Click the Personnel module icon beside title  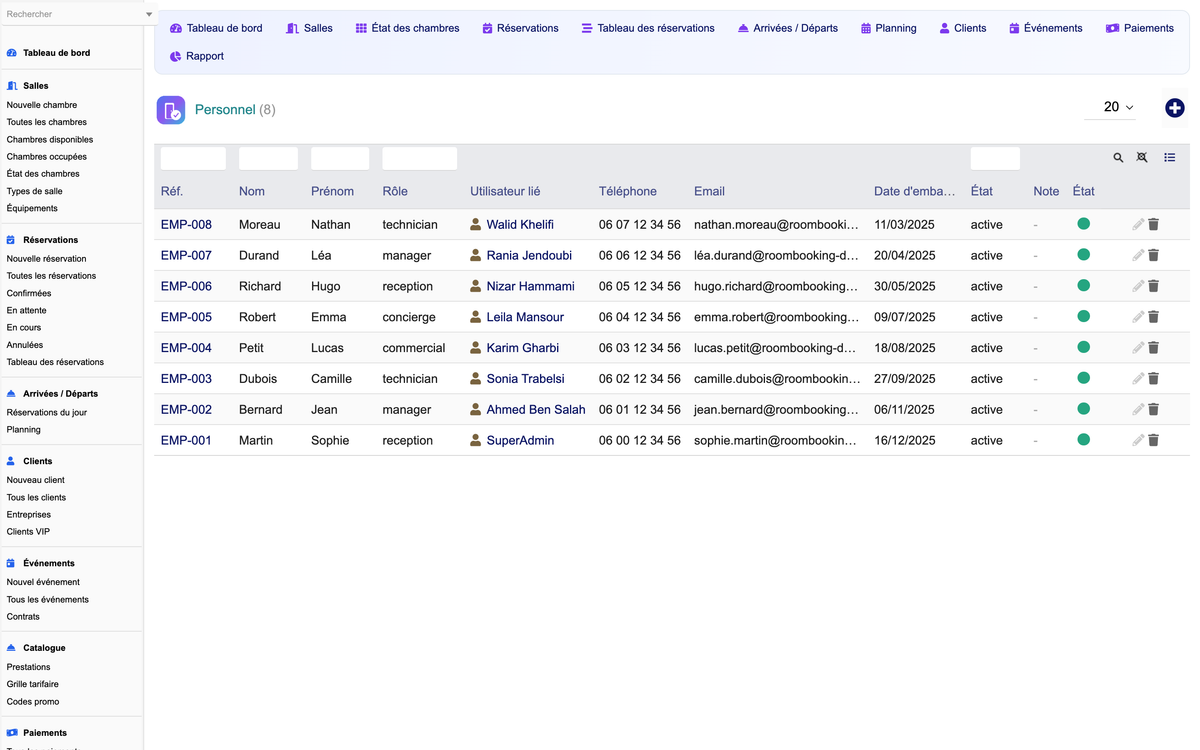pyautogui.click(x=171, y=110)
